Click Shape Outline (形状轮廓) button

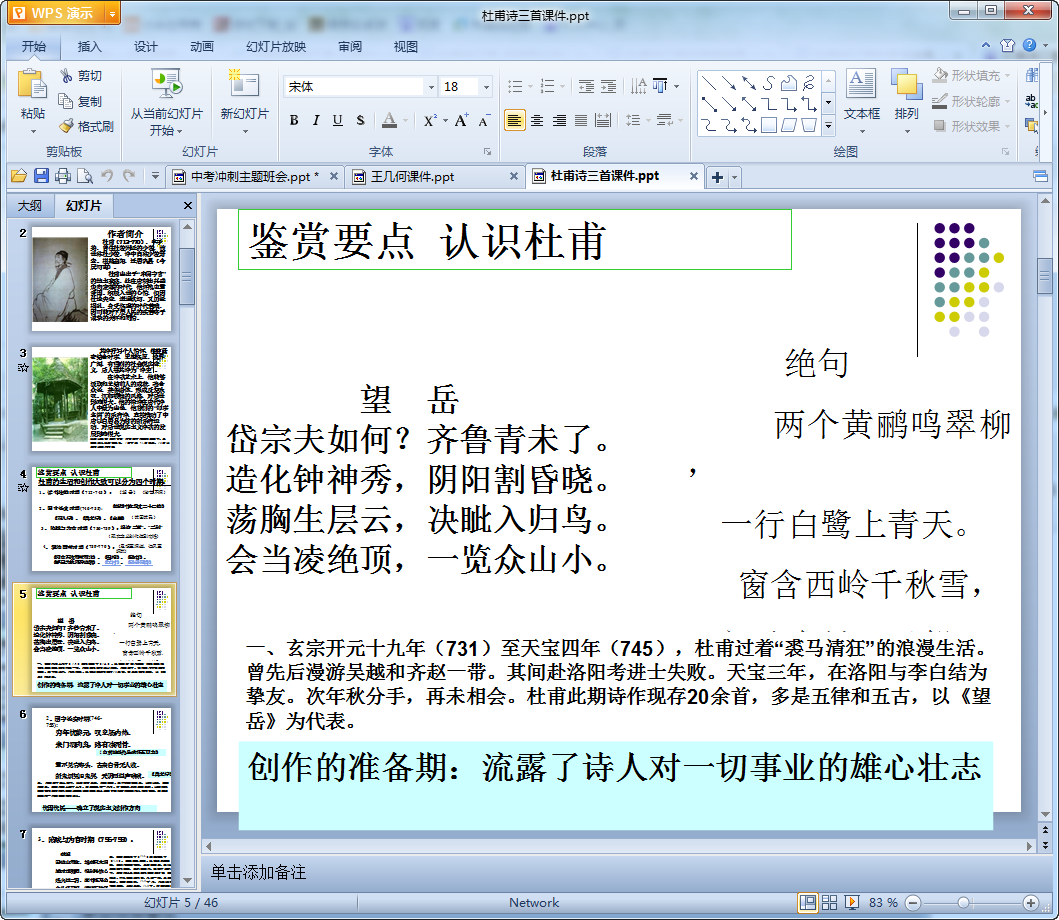[971, 101]
